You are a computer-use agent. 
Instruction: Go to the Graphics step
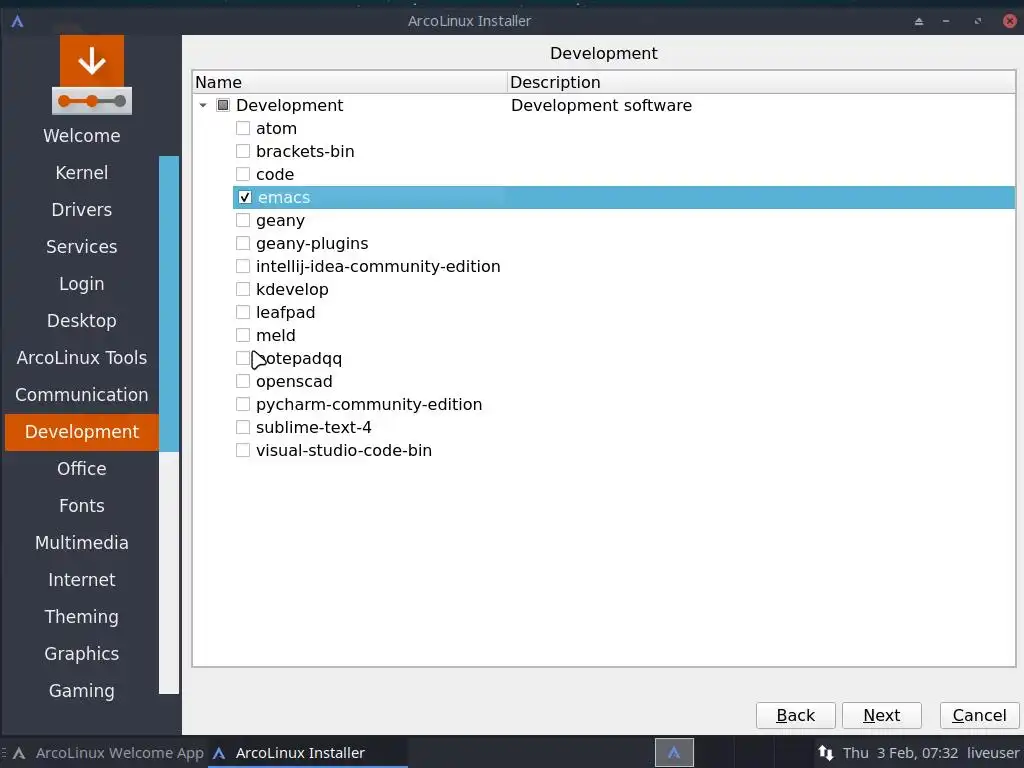pos(82,654)
